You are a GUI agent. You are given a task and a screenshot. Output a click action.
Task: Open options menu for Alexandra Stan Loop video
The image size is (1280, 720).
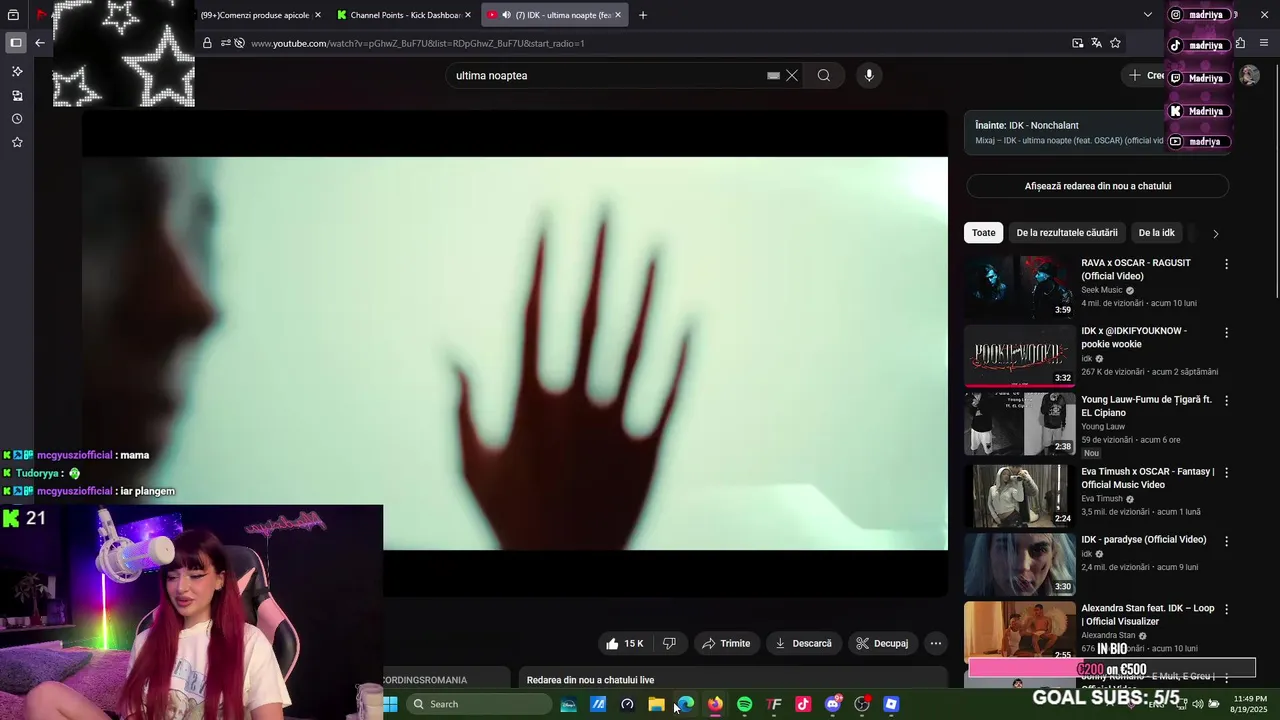pos(1226,608)
